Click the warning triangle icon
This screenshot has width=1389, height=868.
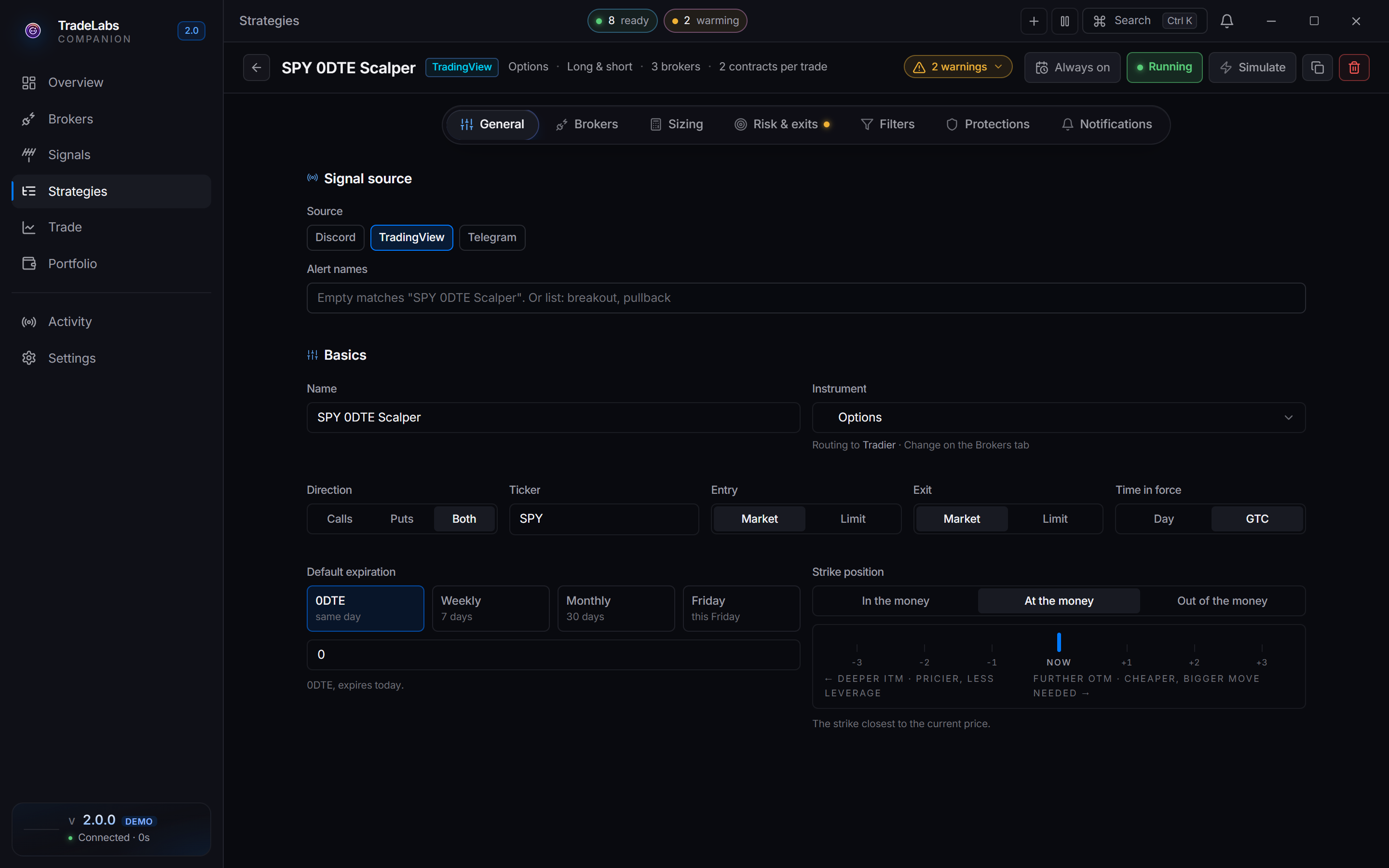click(919, 67)
